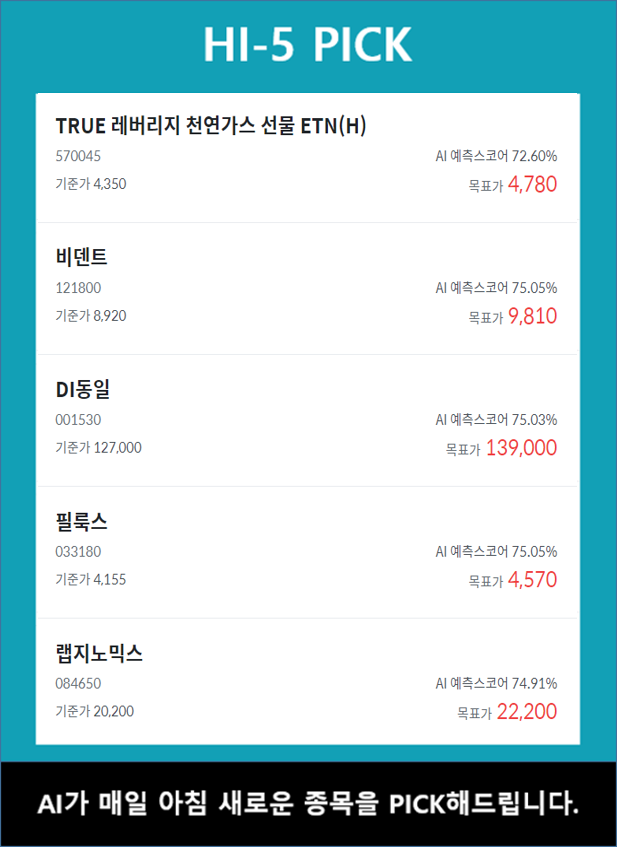Open the 랩지노믹스 stock entry

click(100, 653)
